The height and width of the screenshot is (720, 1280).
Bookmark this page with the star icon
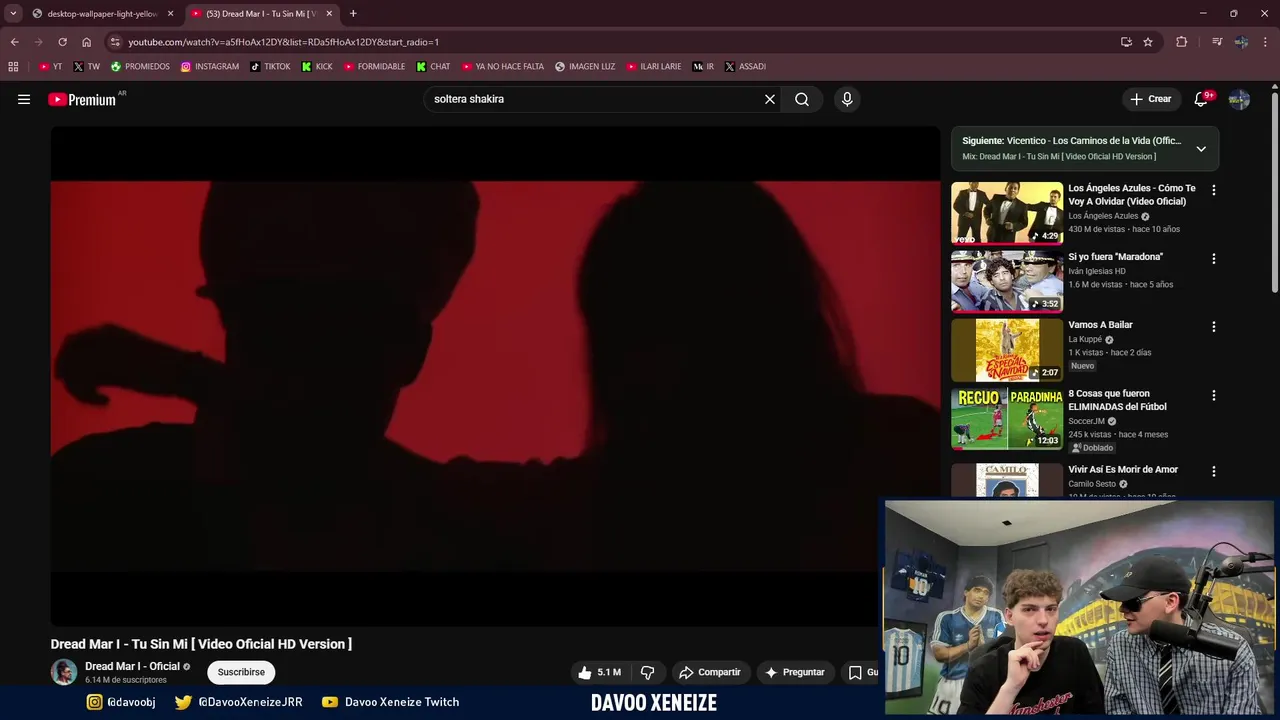[x=1148, y=42]
